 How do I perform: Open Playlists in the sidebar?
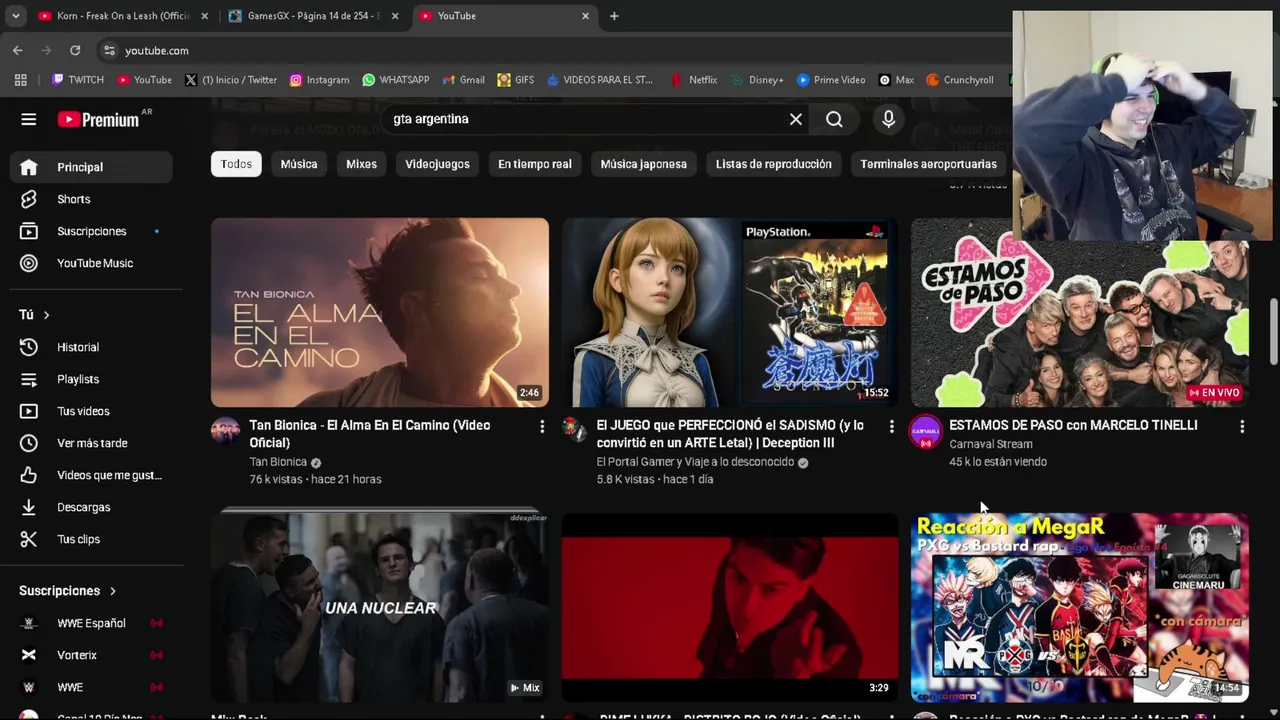91,379
